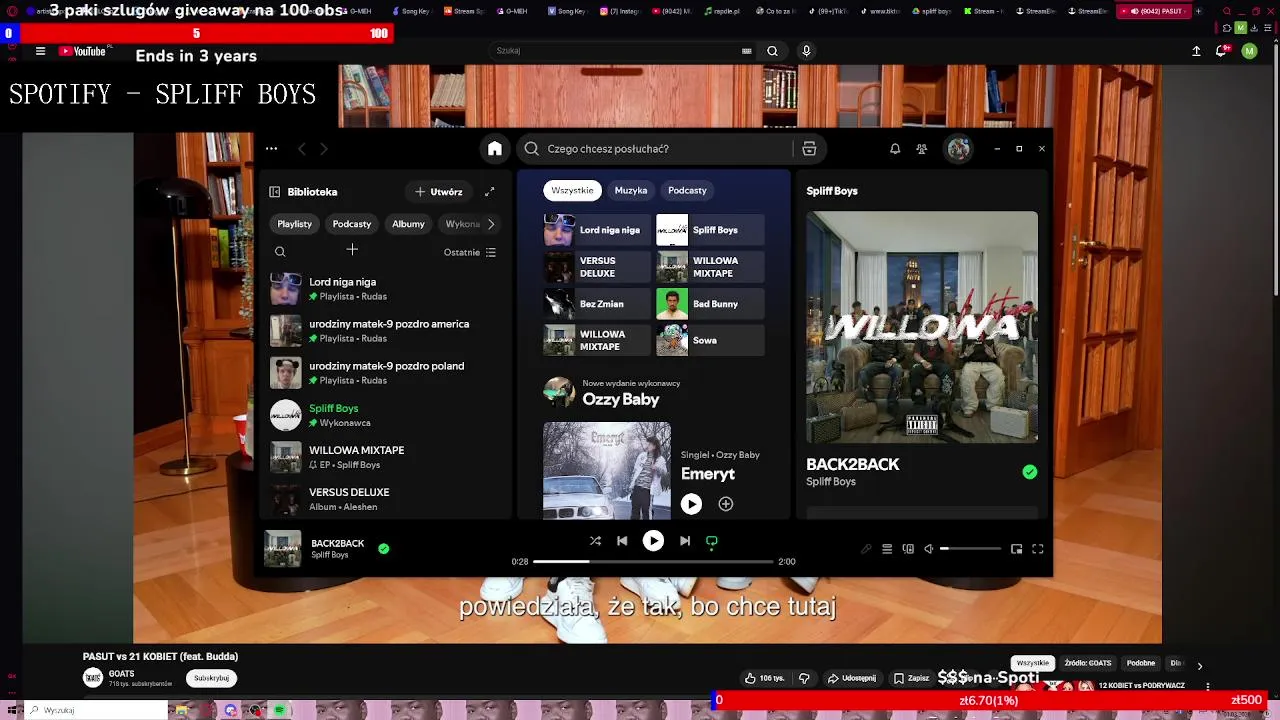
Task: Click the Utwórz create button
Action: (439, 192)
